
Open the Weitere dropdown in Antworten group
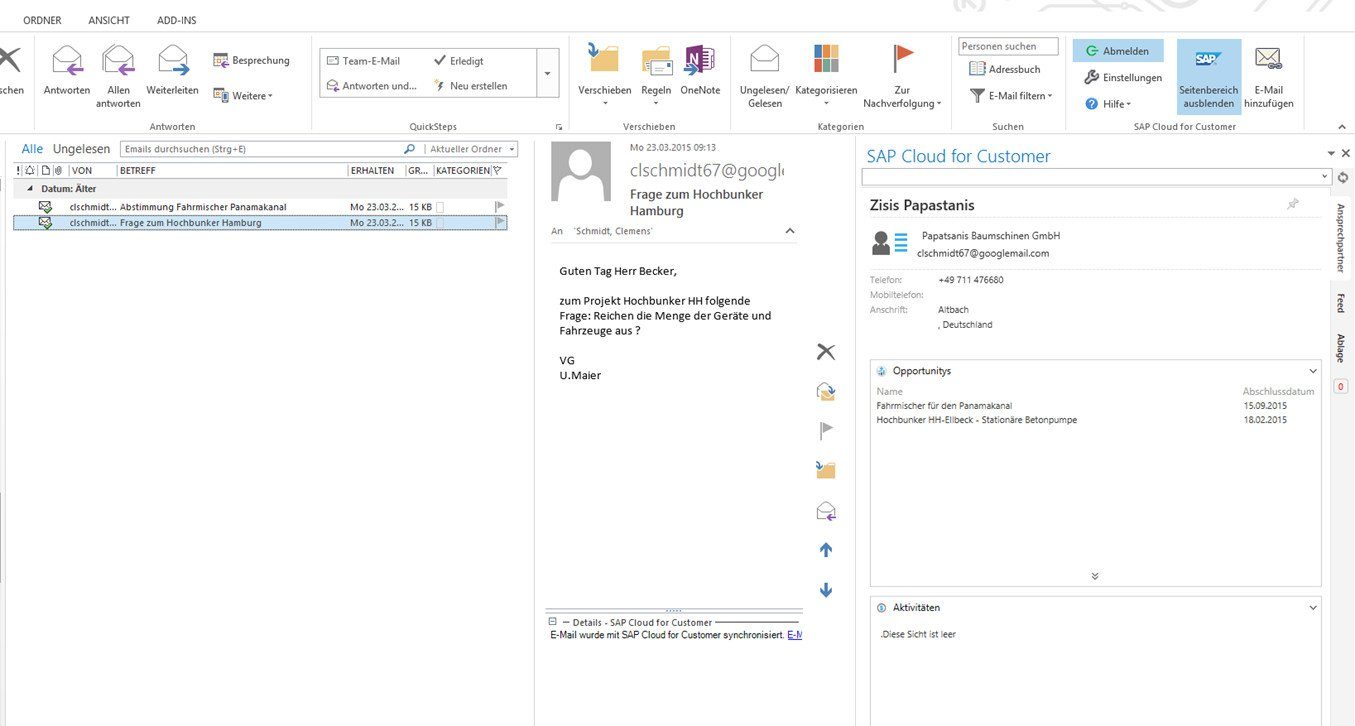point(243,96)
